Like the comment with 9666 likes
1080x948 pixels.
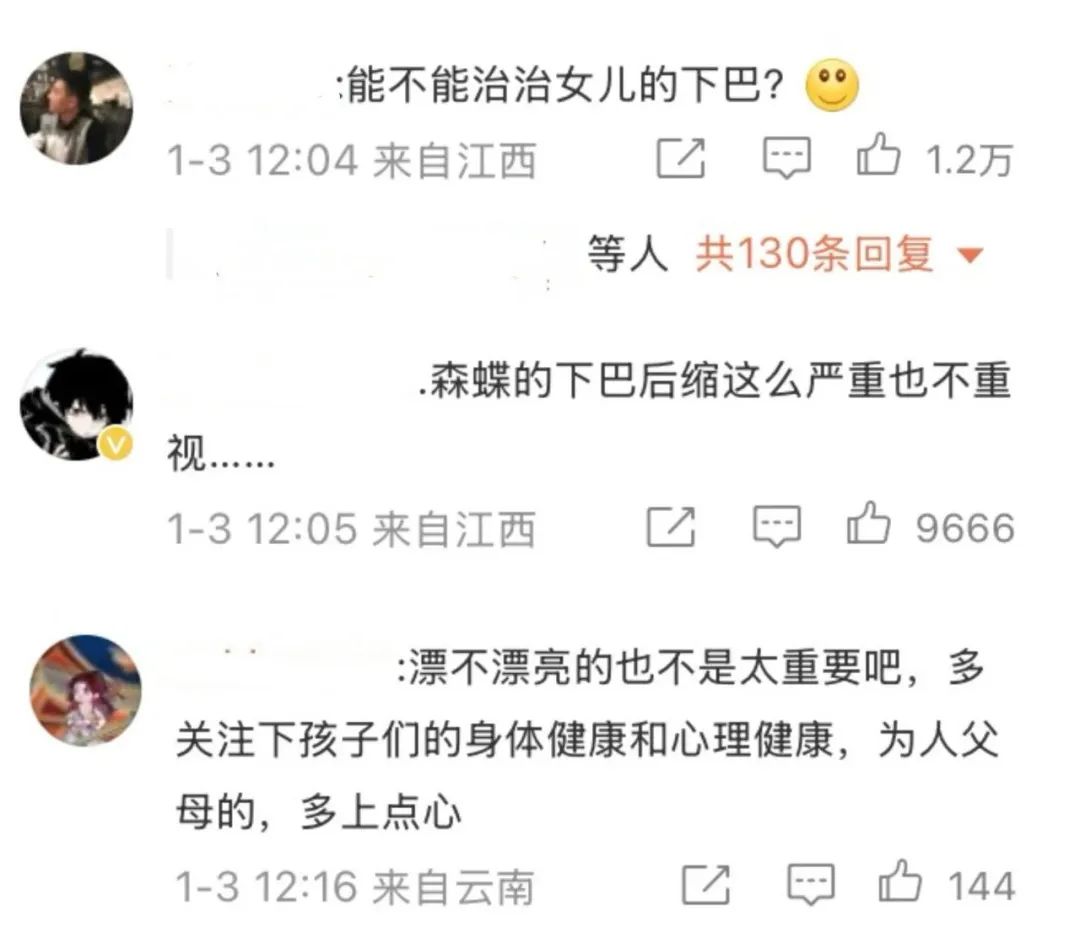(869, 524)
